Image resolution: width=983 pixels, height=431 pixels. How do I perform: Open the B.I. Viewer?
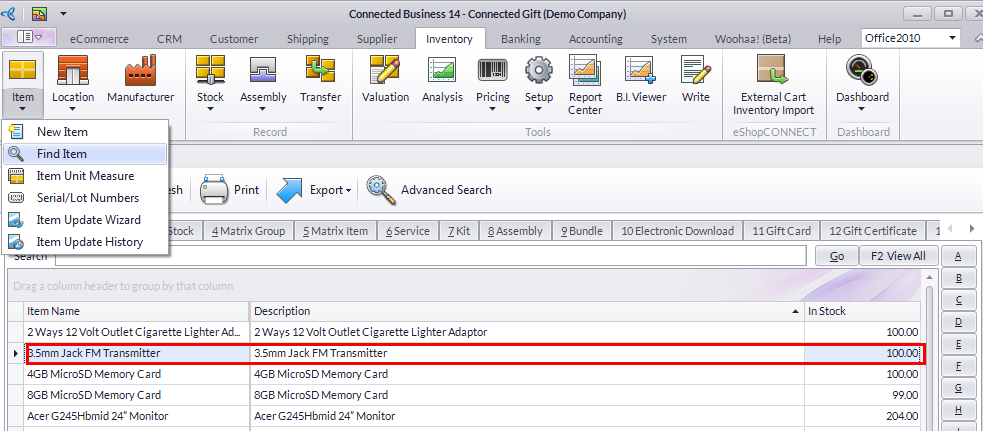point(640,79)
